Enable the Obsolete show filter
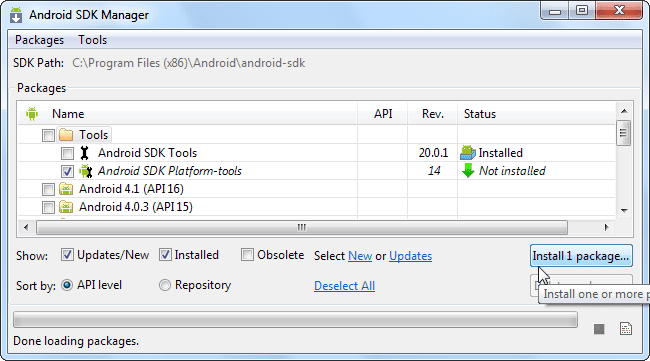 pyautogui.click(x=247, y=255)
